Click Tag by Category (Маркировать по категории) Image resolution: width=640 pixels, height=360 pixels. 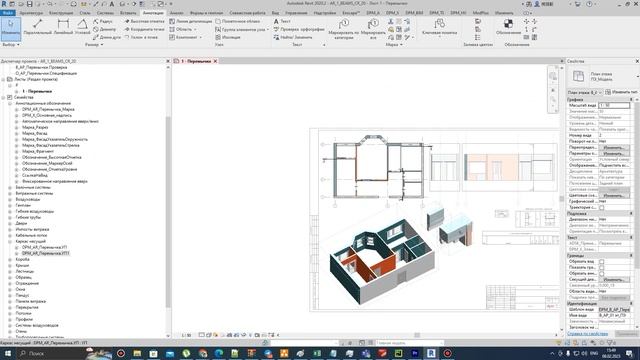pos(344,29)
